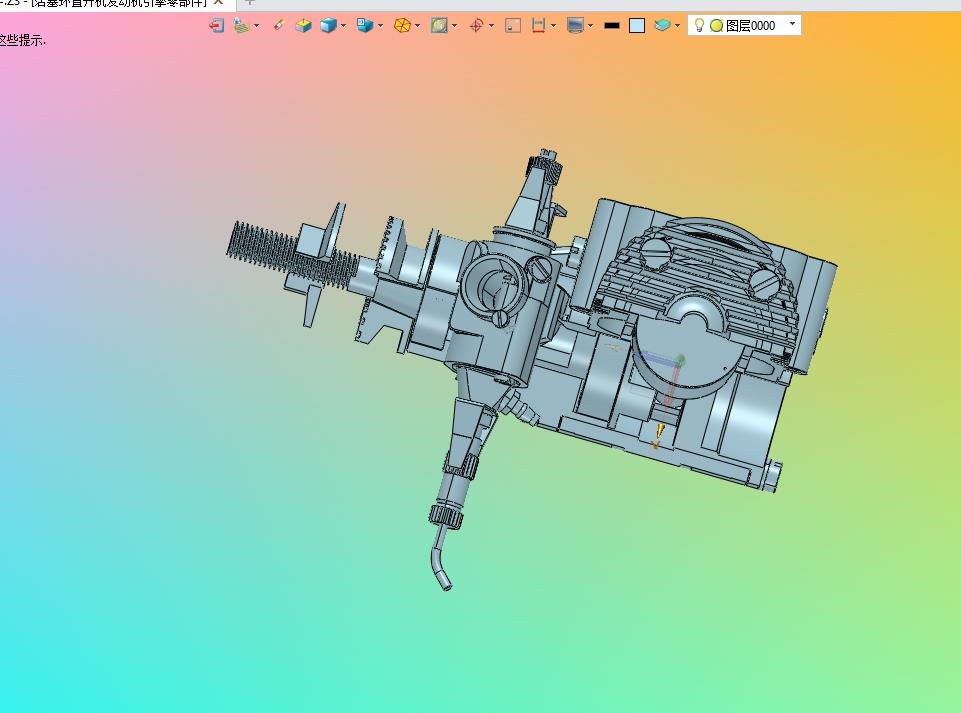Expand the layer stack dropdown arrow
961x713 pixels.
click(x=677, y=26)
